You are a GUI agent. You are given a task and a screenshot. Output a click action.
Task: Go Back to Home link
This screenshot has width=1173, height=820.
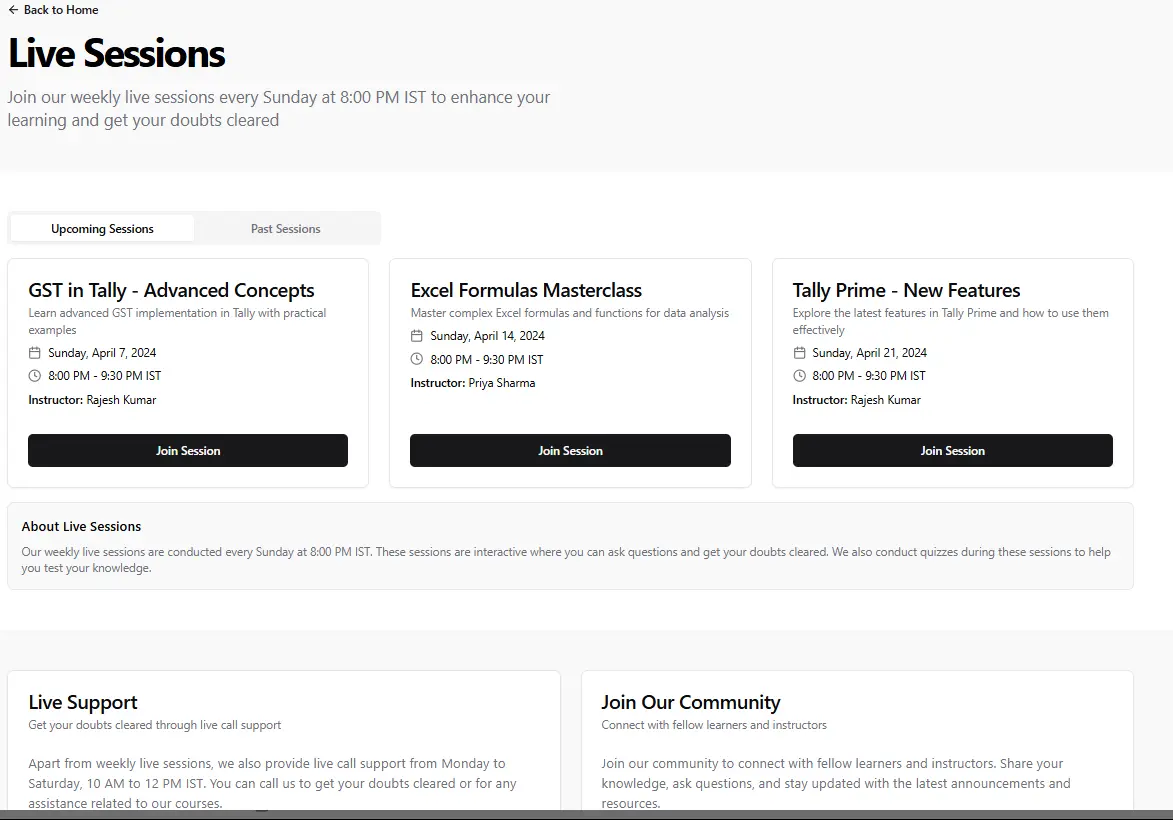pyautogui.click(x=53, y=10)
